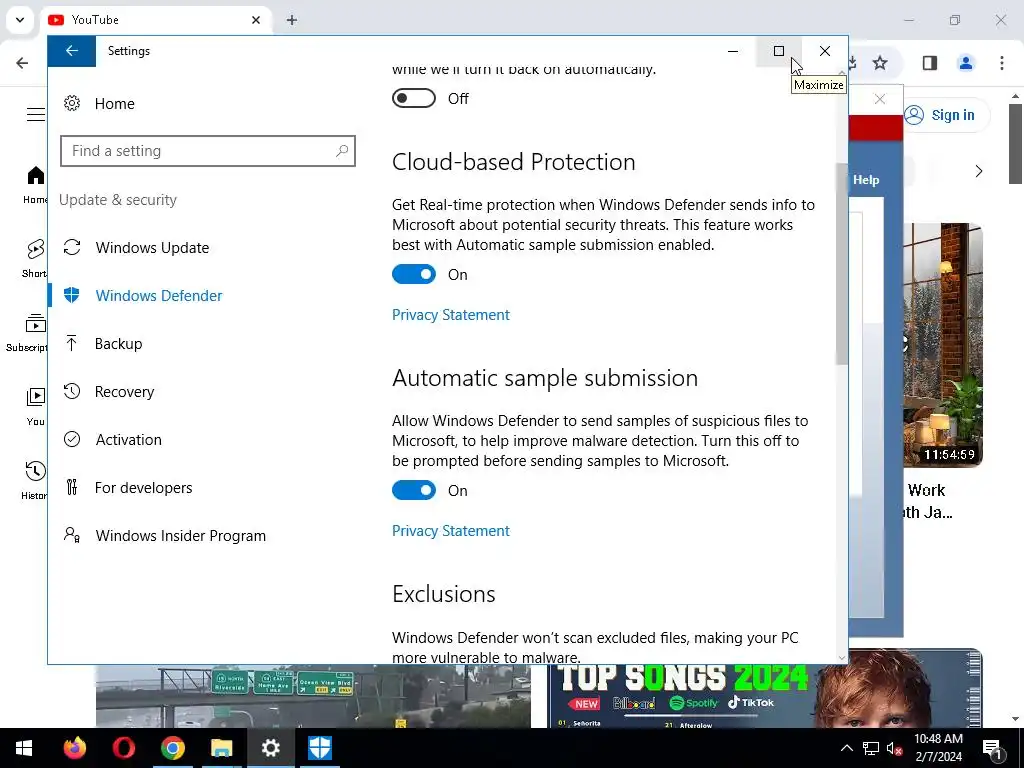Click the Activation checkmark circle icon
The image size is (1024, 768).
72,439
